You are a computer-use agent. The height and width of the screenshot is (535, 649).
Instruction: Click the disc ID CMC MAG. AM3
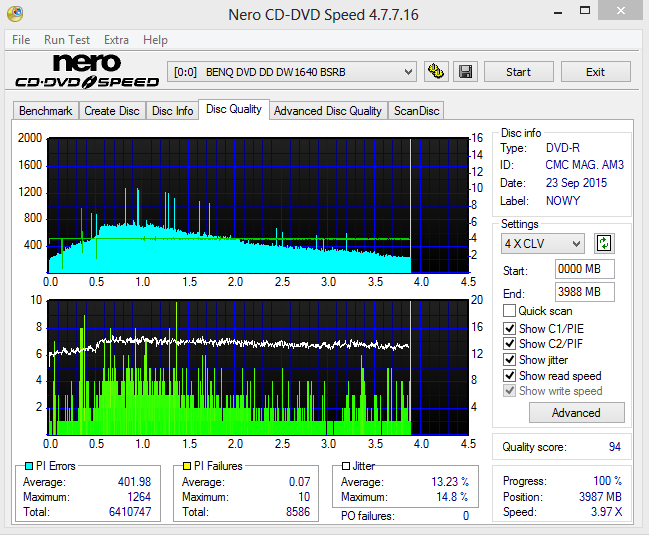click(584, 165)
